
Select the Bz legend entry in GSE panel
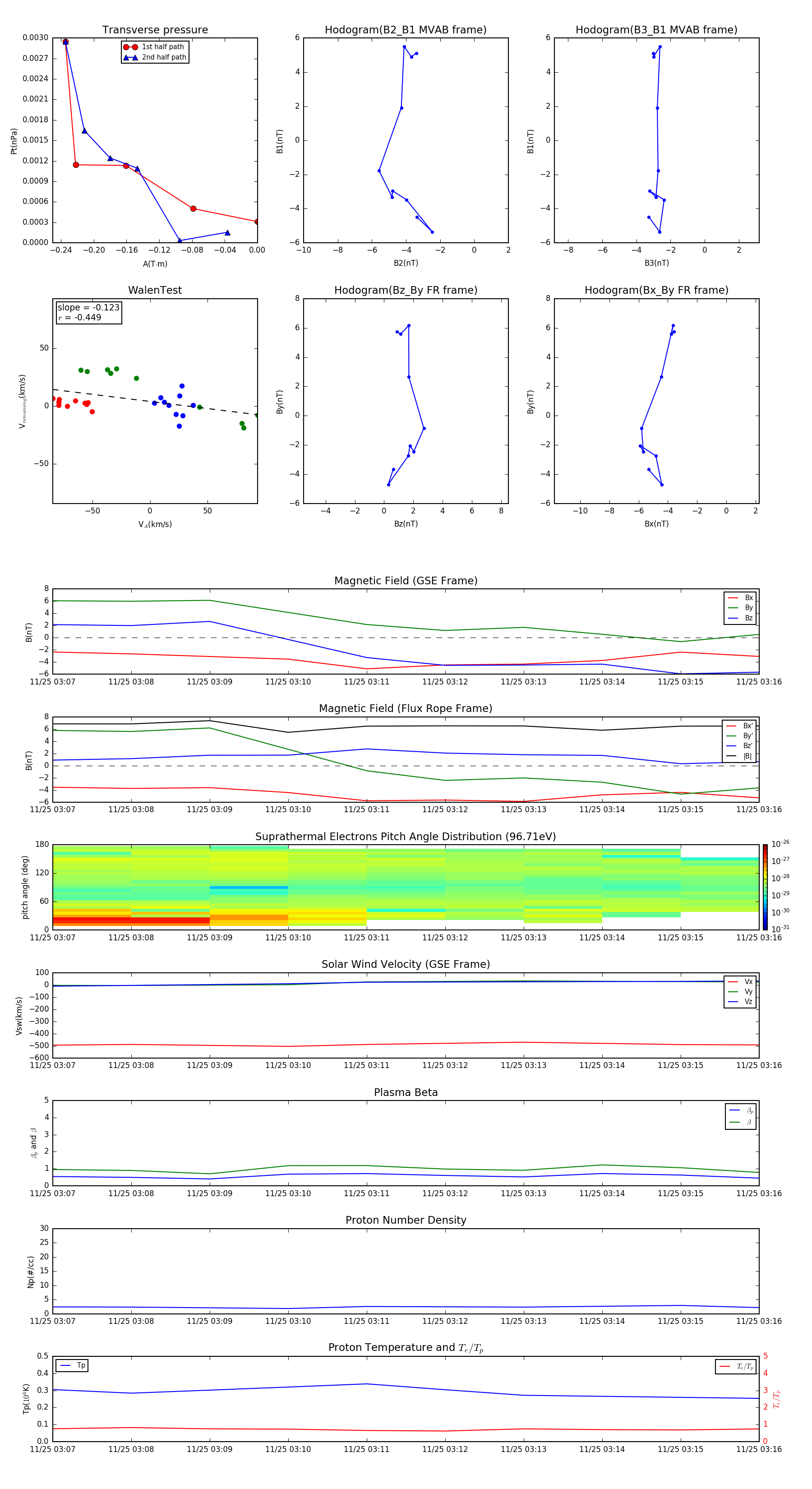tap(740, 618)
